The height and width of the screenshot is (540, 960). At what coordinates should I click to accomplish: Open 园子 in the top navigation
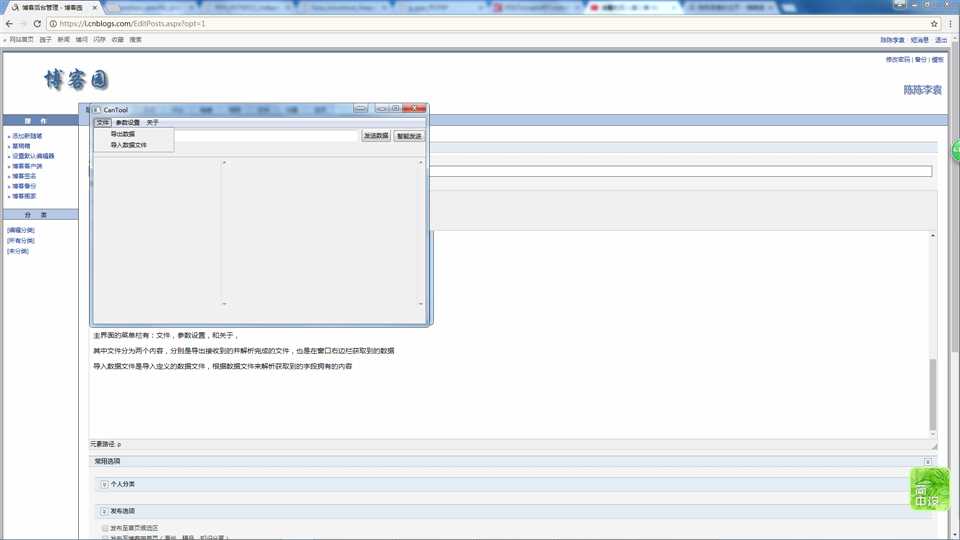(x=45, y=39)
